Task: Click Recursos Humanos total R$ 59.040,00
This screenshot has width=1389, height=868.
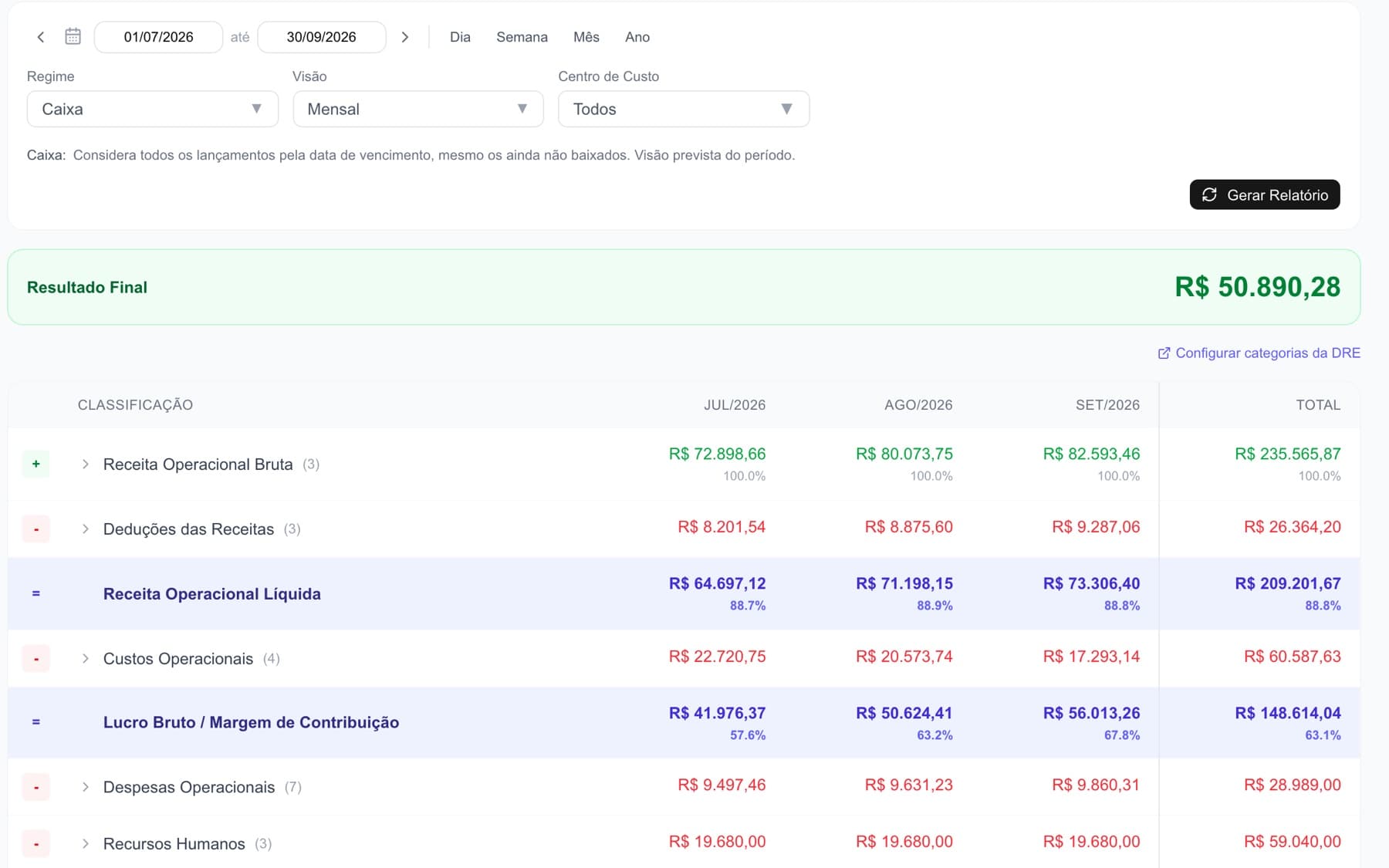Action: pyautogui.click(x=1293, y=842)
